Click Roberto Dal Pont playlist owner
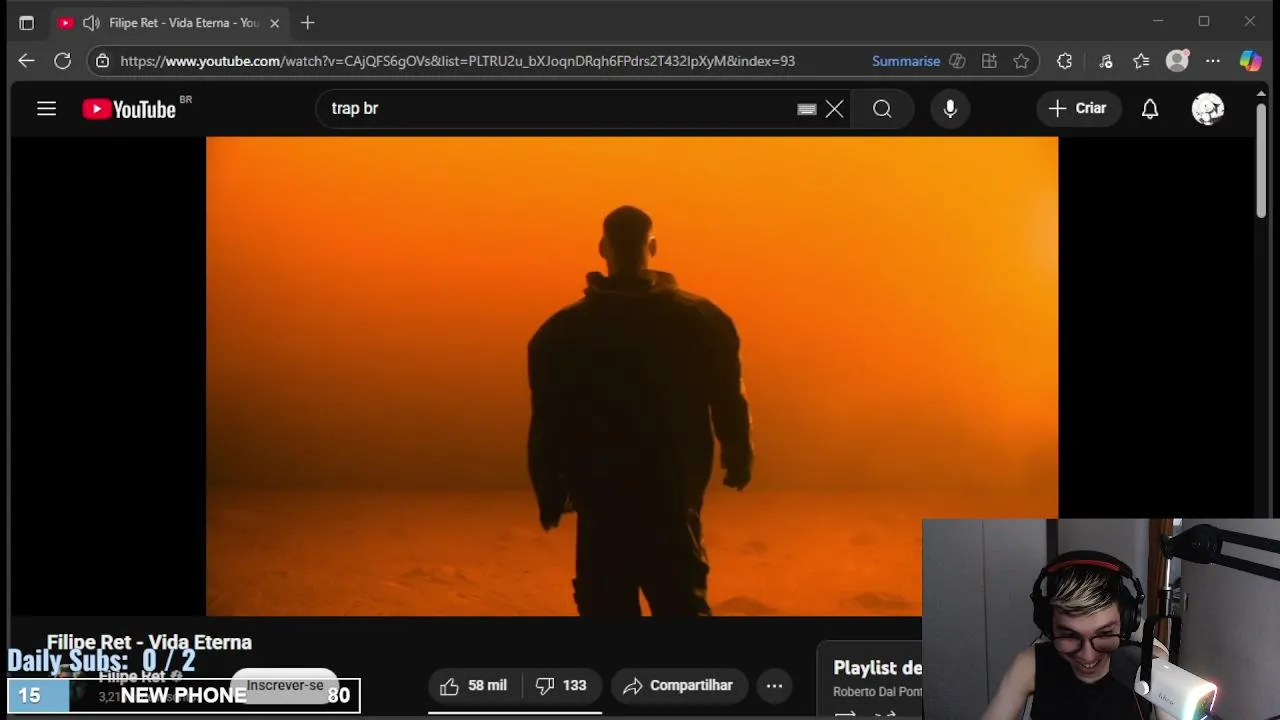 (877, 692)
